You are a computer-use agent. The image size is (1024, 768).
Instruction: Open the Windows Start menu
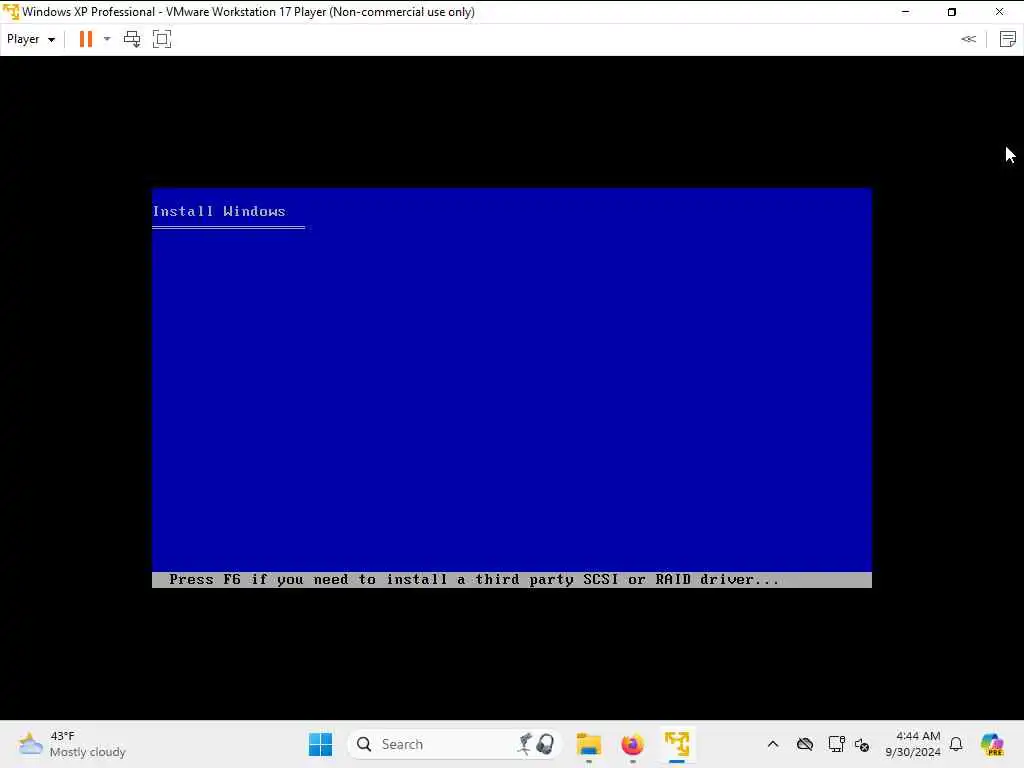320,744
